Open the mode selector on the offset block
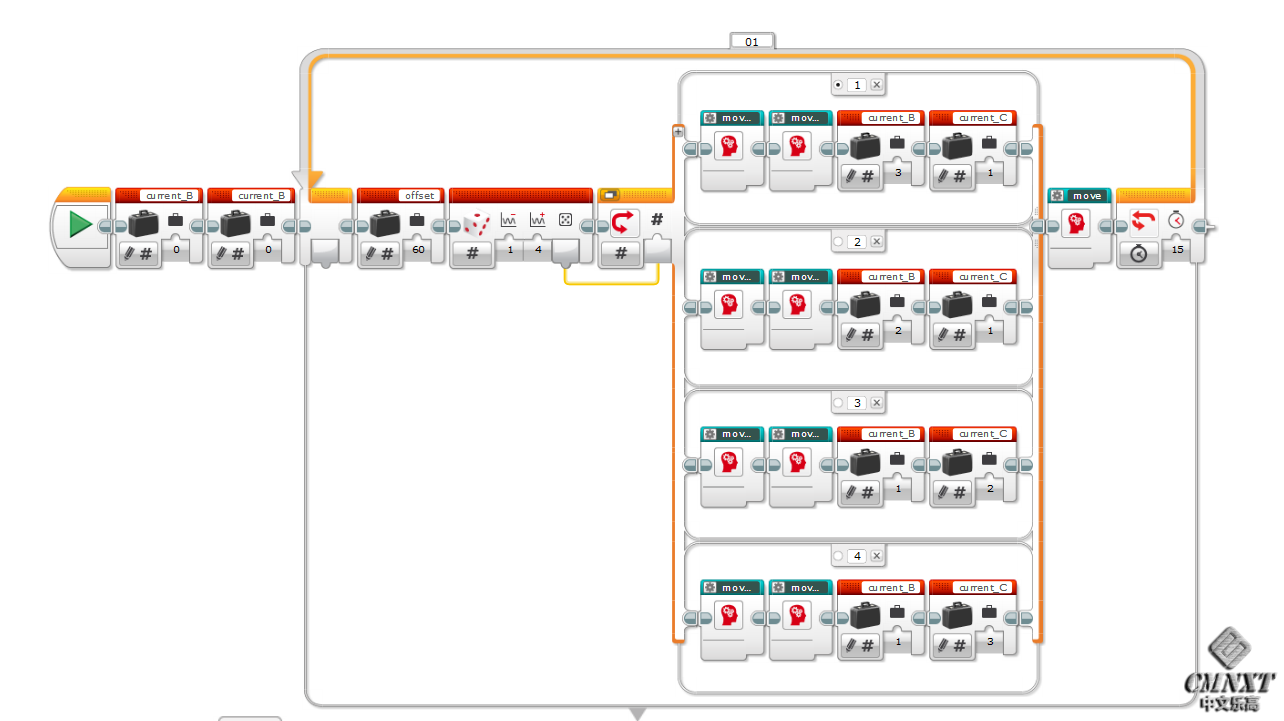This screenshot has height=721, width=1284. (379, 254)
